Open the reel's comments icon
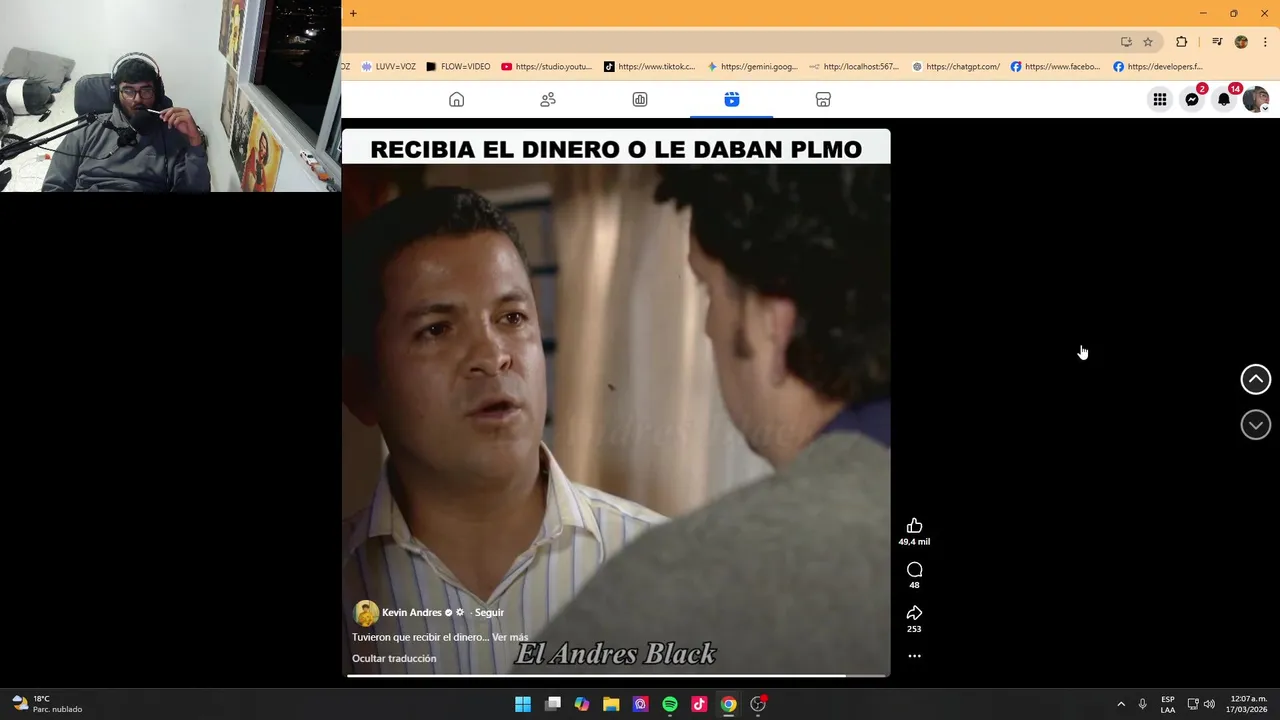This screenshot has height=720, width=1280. pyautogui.click(x=914, y=570)
